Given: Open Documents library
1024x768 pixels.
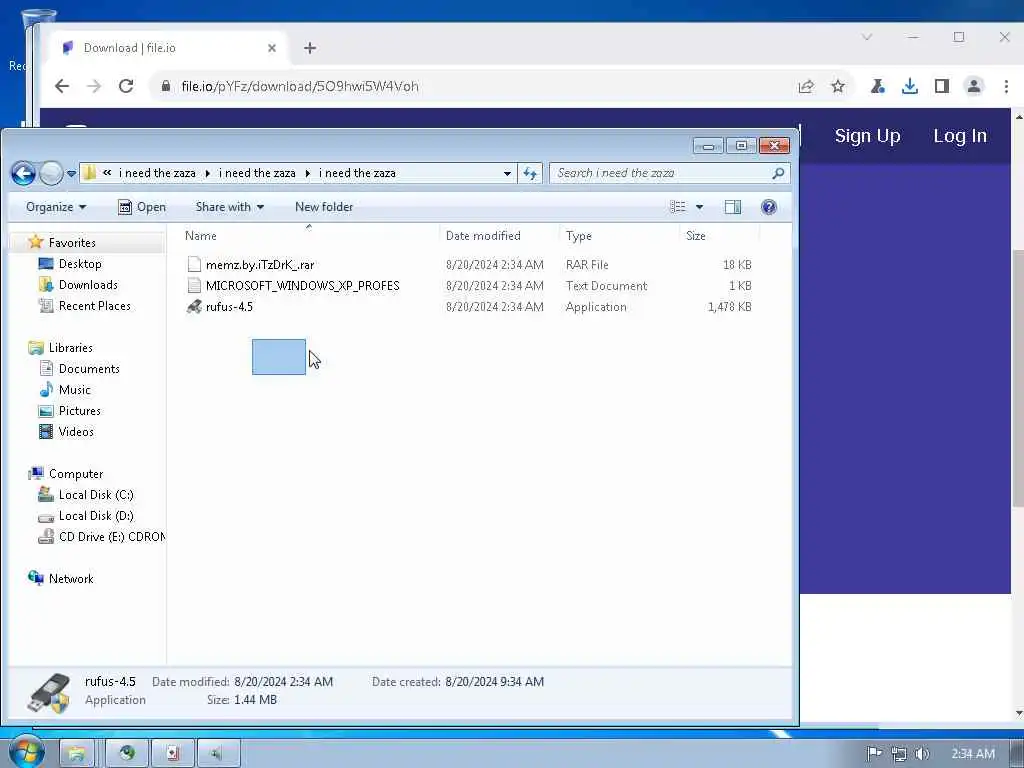Looking at the screenshot, I should (x=89, y=368).
